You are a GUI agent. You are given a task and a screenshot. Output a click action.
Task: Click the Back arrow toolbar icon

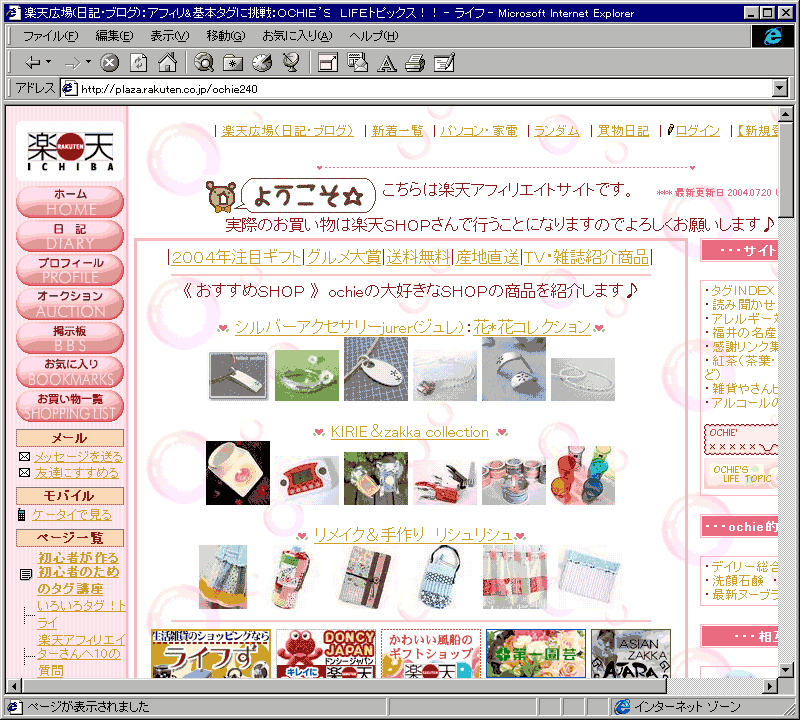click(33, 63)
